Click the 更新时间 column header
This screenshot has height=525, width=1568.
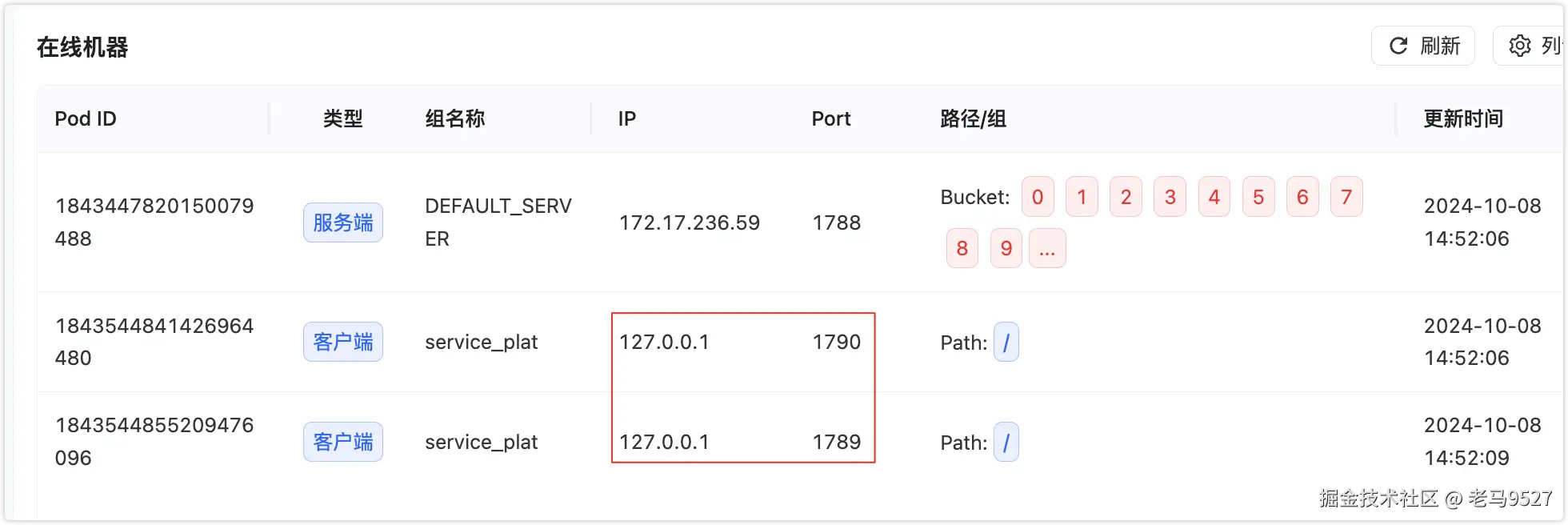click(x=1463, y=118)
